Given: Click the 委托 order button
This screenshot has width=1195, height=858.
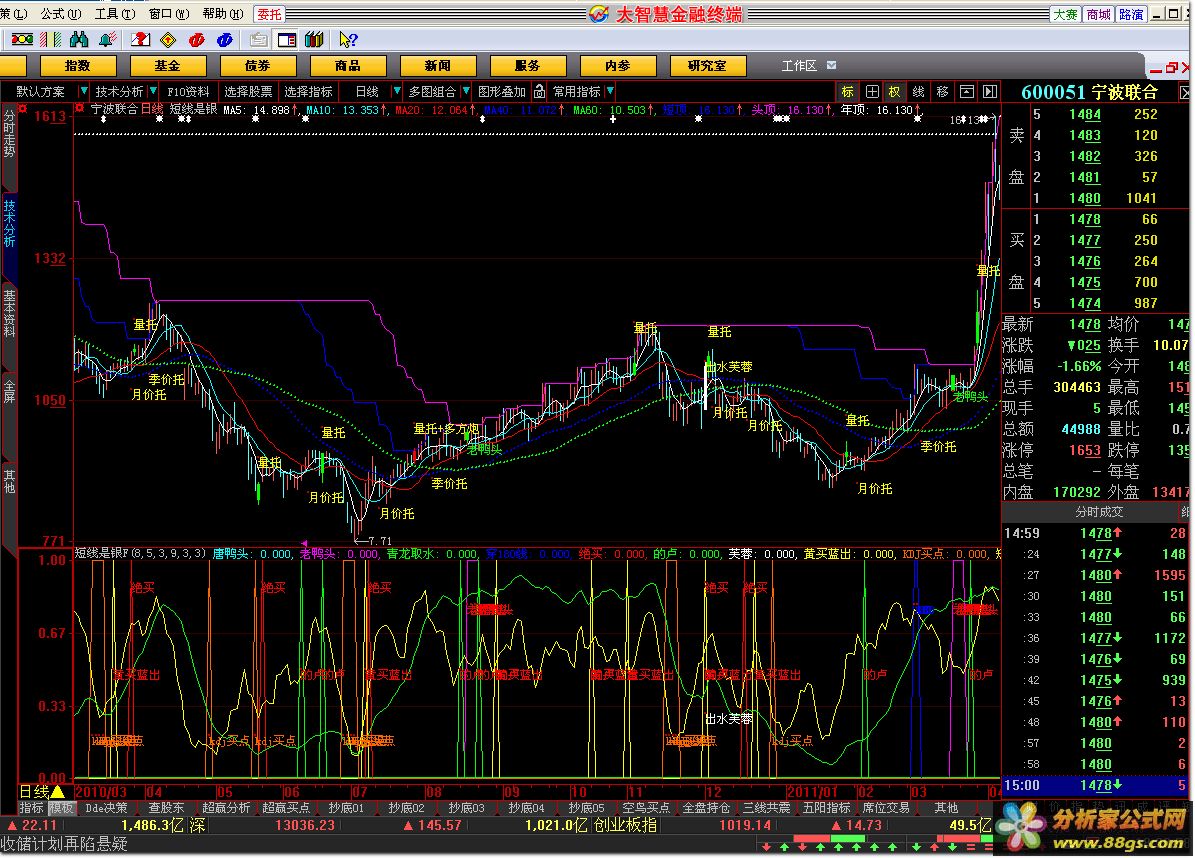Looking at the screenshot, I should 269,14.
